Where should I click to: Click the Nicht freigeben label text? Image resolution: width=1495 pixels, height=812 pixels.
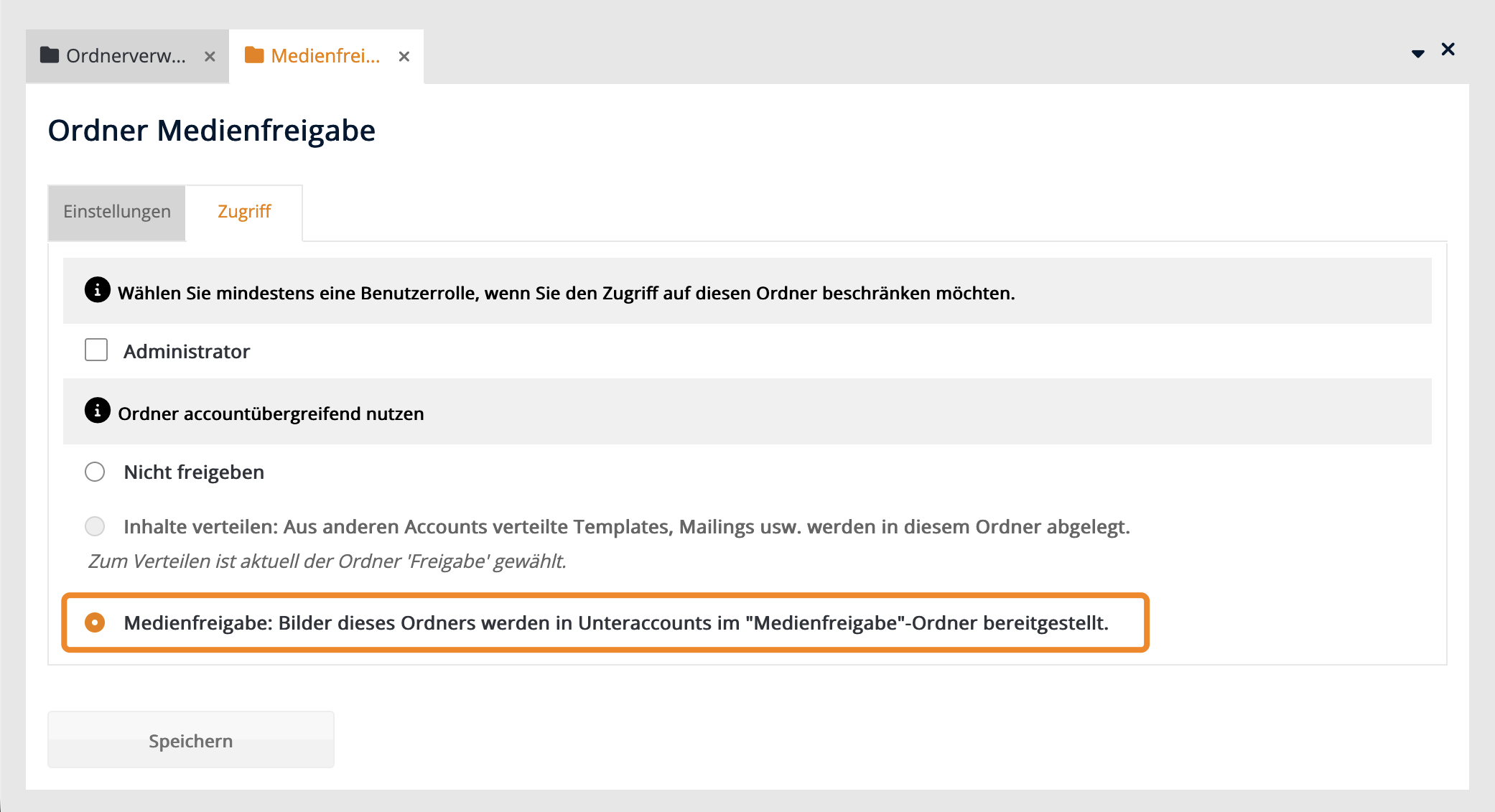(194, 472)
